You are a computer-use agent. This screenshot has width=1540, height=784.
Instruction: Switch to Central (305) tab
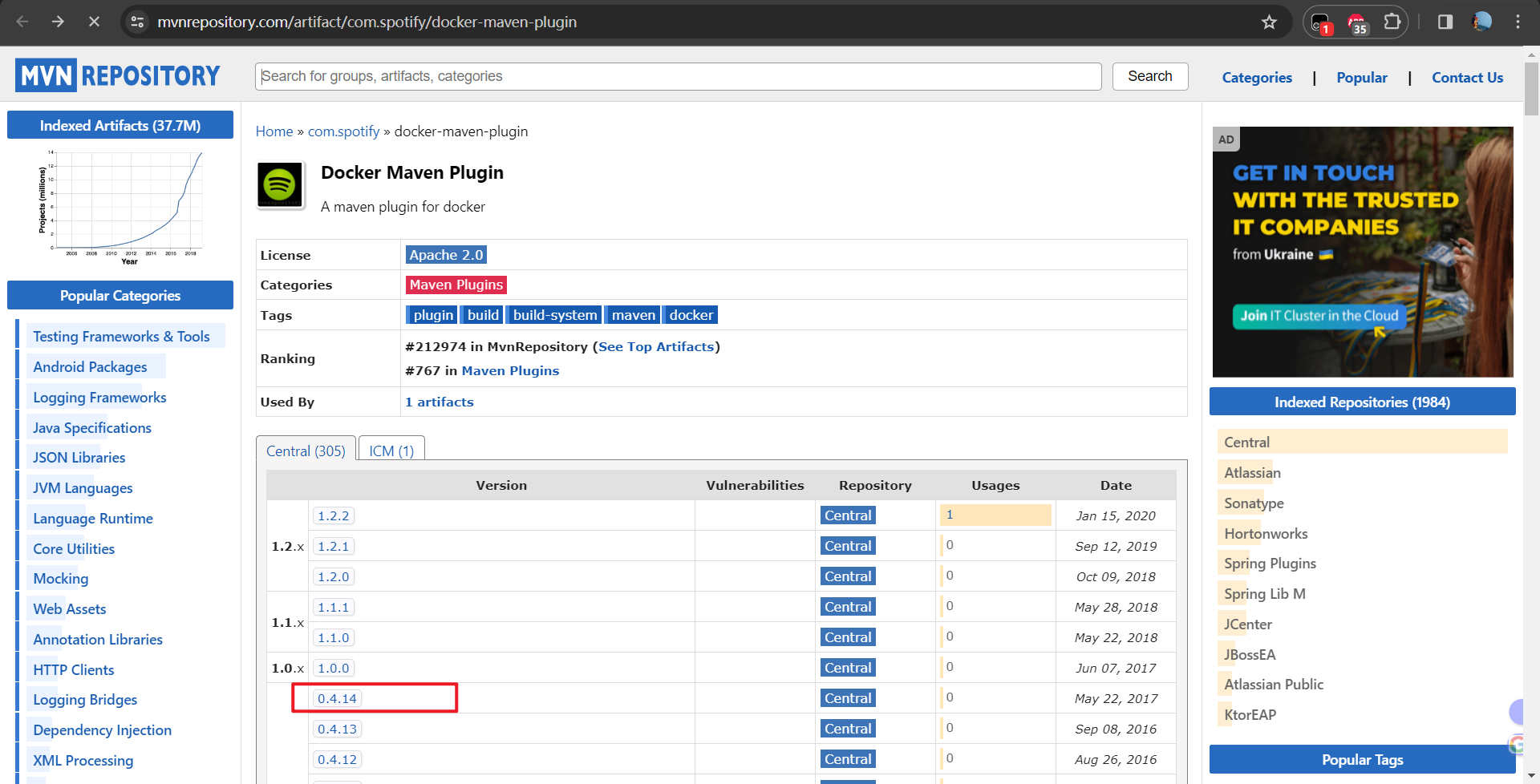[x=306, y=451]
